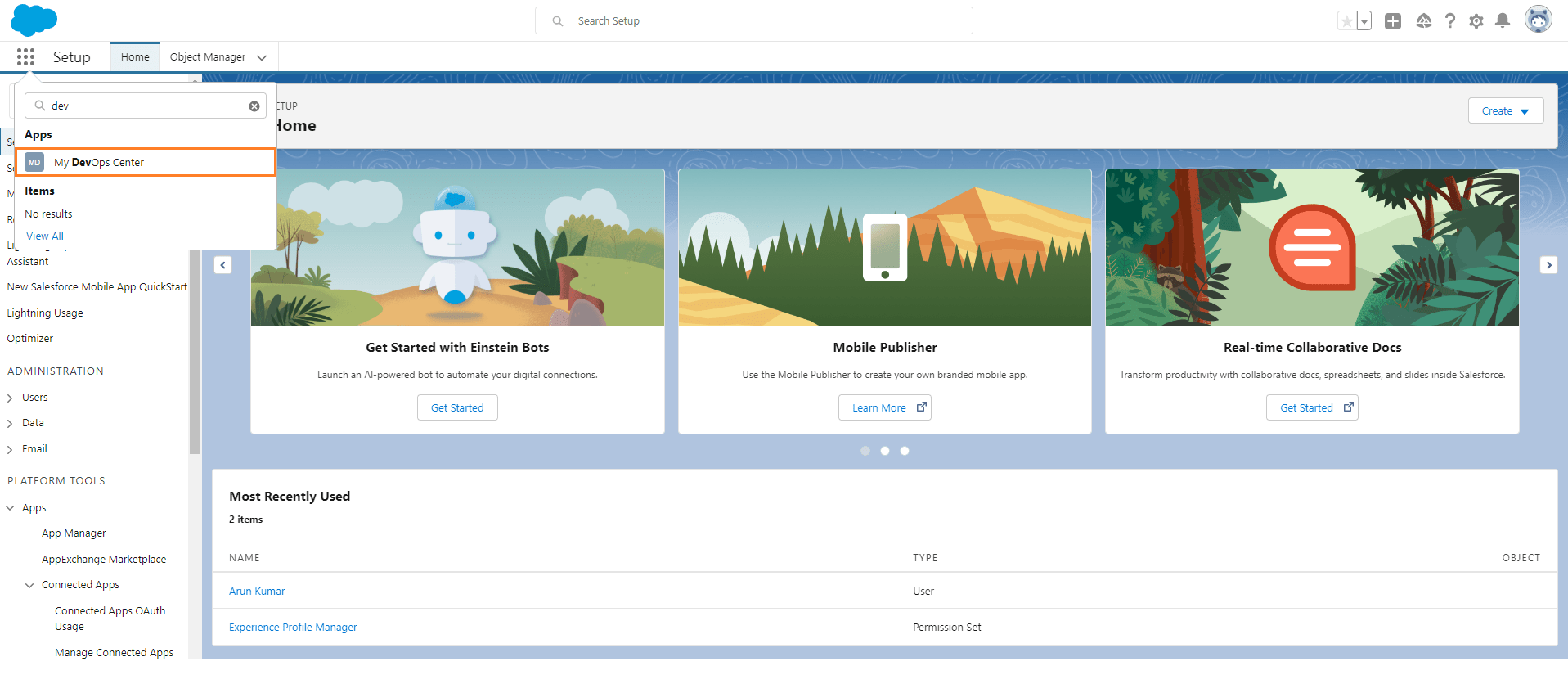The image size is (1568, 684).
Task: Open App Manager in sidebar
Action: coord(74,533)
